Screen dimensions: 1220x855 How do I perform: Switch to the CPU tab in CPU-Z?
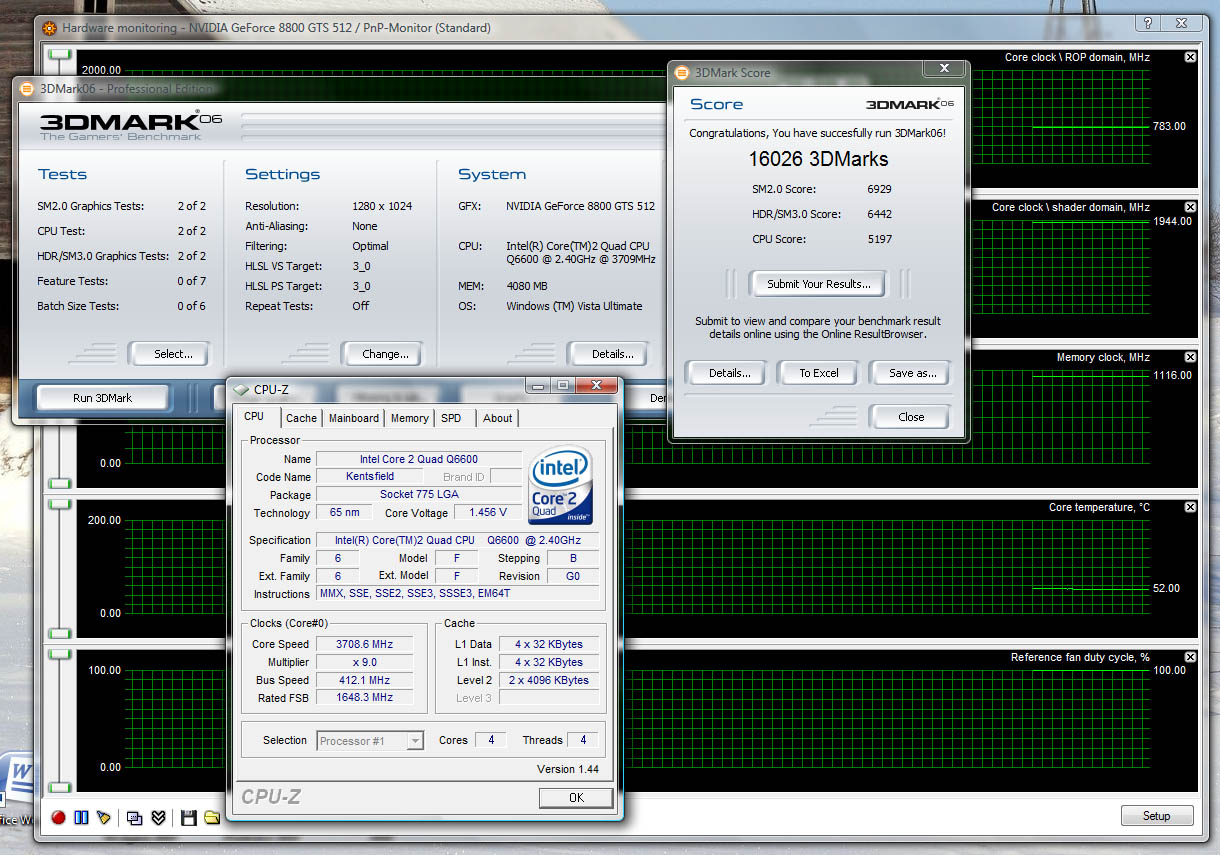coord(254,417)
